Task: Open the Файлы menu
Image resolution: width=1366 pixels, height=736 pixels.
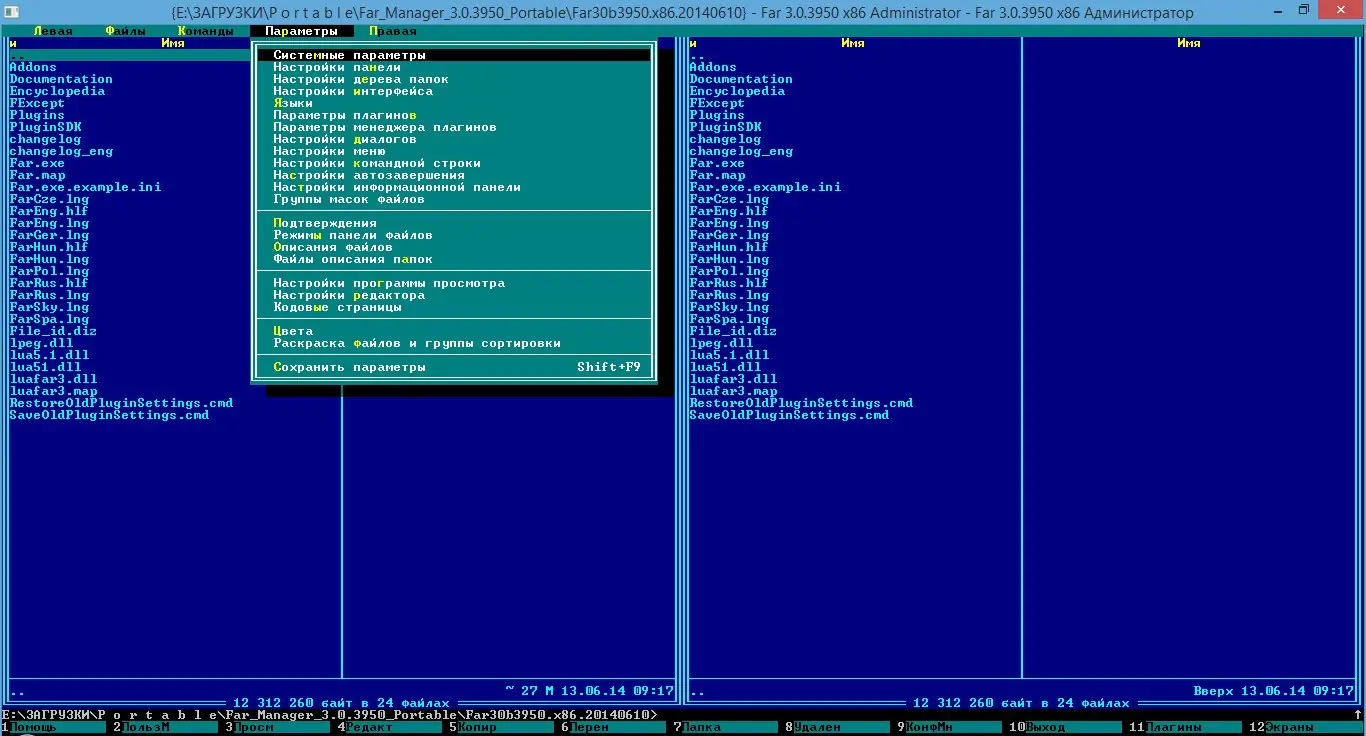Action: pos(125,31)
